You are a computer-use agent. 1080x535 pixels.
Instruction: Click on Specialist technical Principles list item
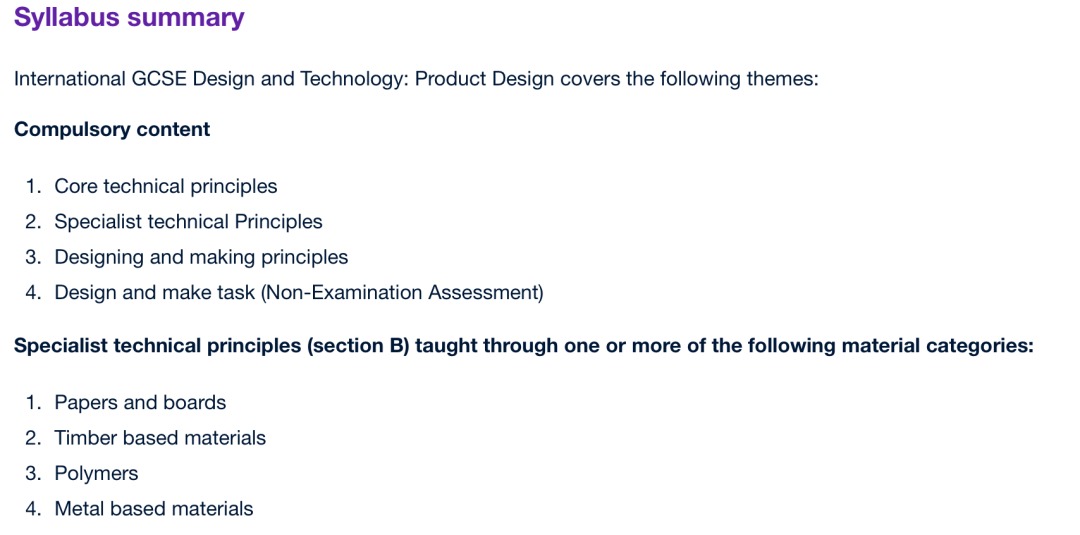[x=188, y=222]
